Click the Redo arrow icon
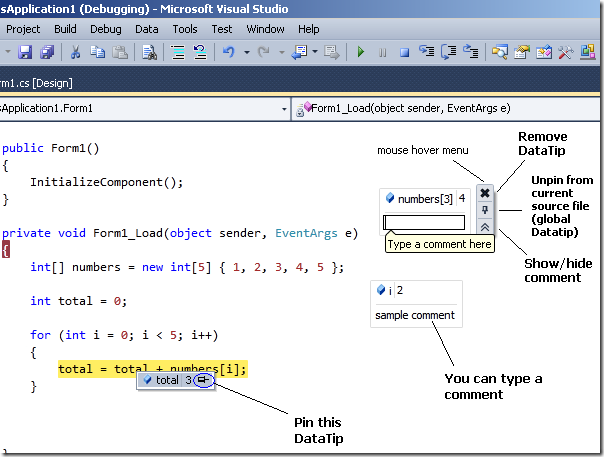The height and width of the screenshot is (457, 604). 264,52
